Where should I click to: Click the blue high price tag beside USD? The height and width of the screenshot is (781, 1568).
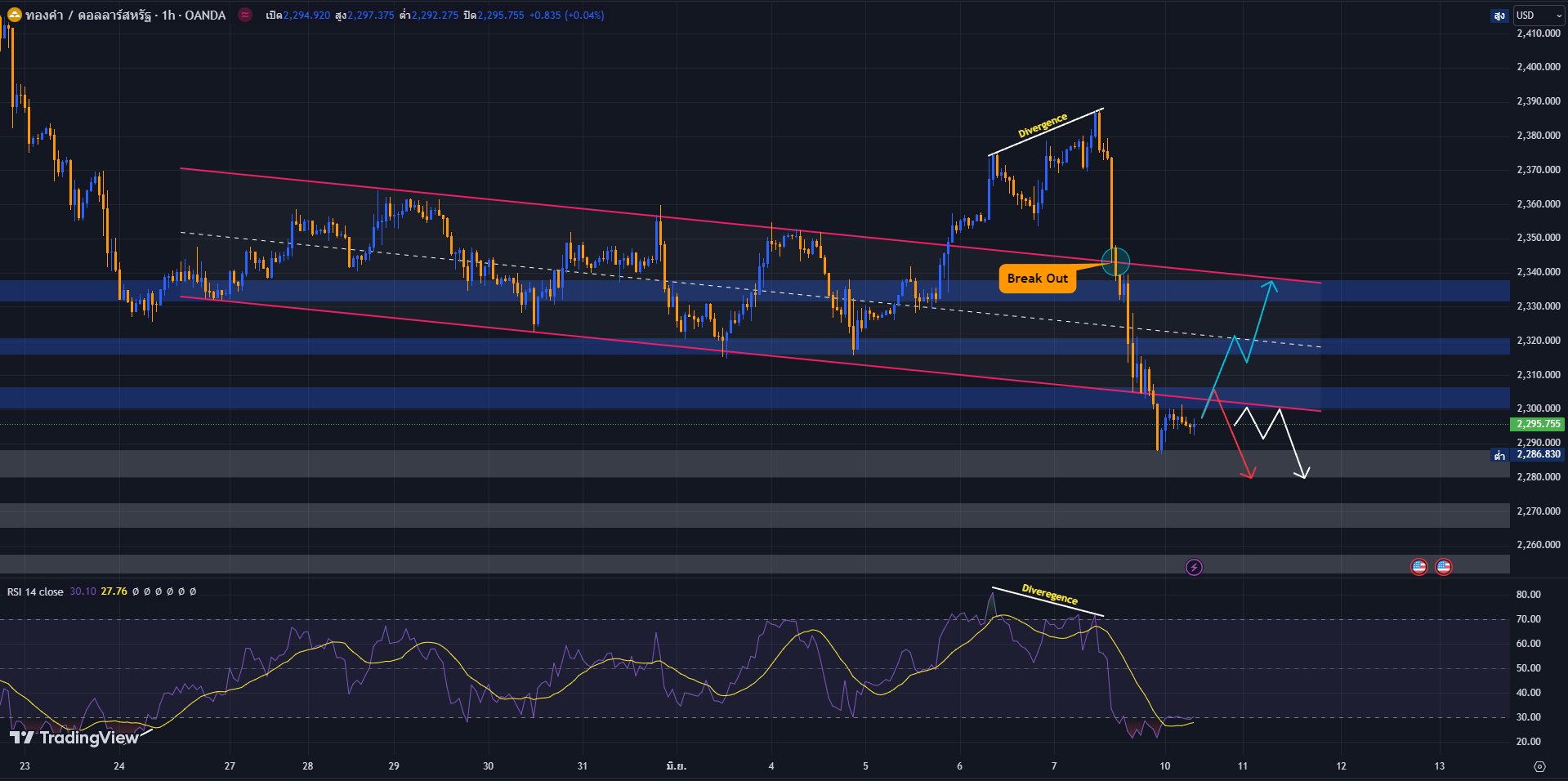[x=1499, y=16]
